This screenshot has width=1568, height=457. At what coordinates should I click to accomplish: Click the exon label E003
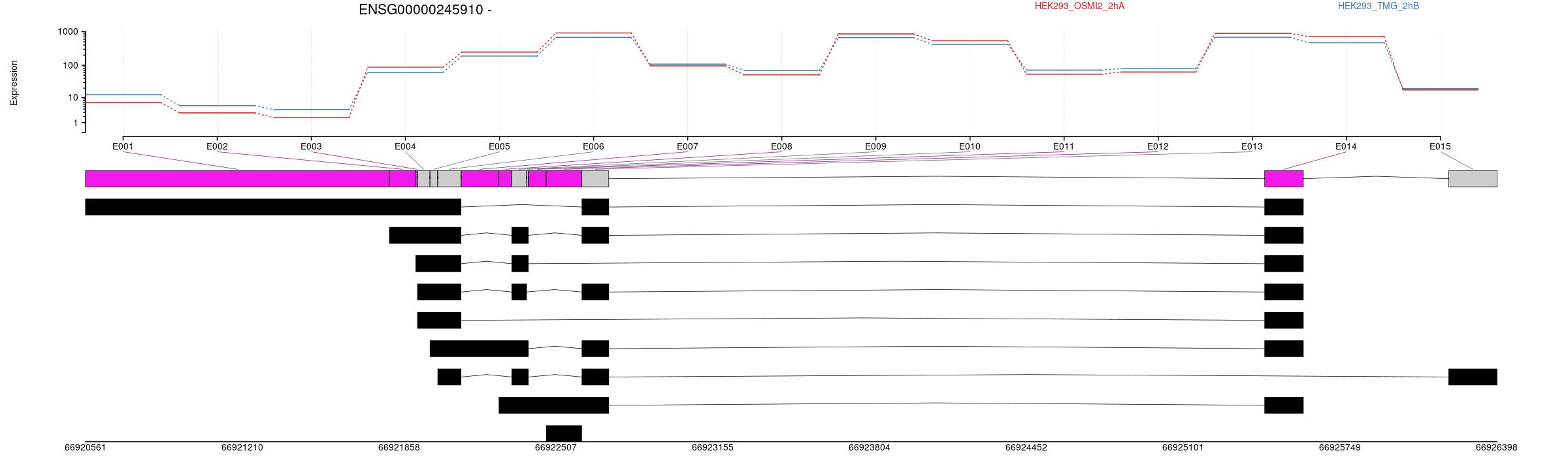click(311, 146)
